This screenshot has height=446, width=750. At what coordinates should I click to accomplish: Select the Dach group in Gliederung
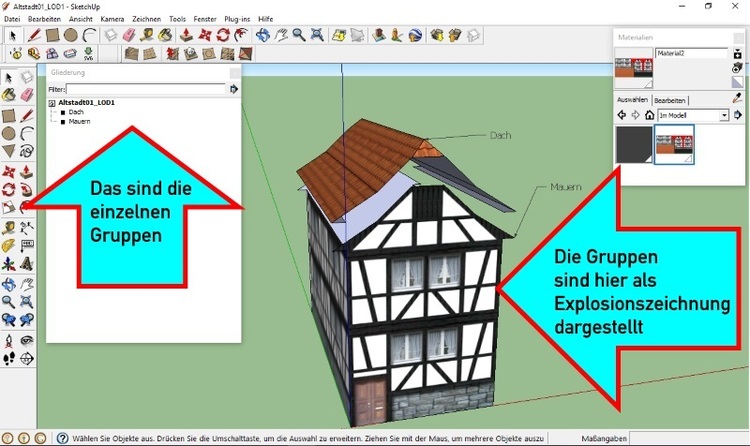coord(76,112)
